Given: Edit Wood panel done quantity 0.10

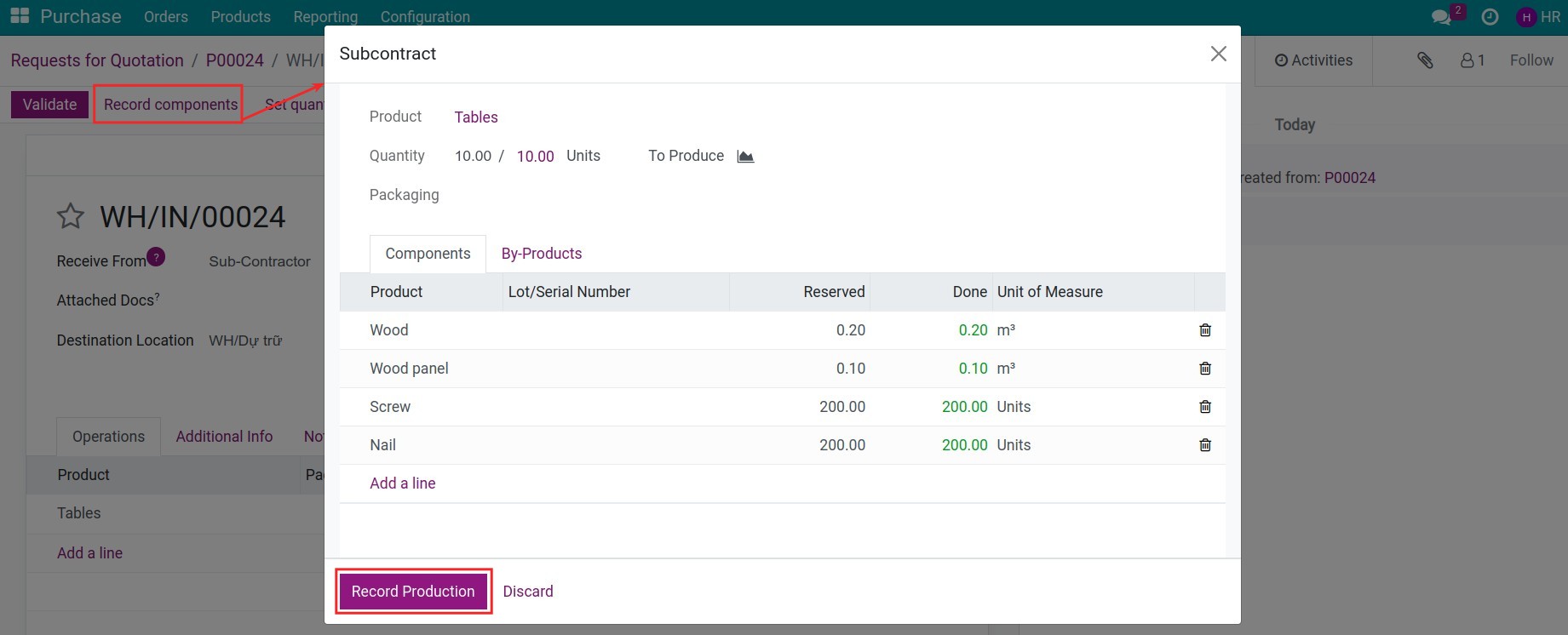Looking at the screenshot, I should (973, 369).
